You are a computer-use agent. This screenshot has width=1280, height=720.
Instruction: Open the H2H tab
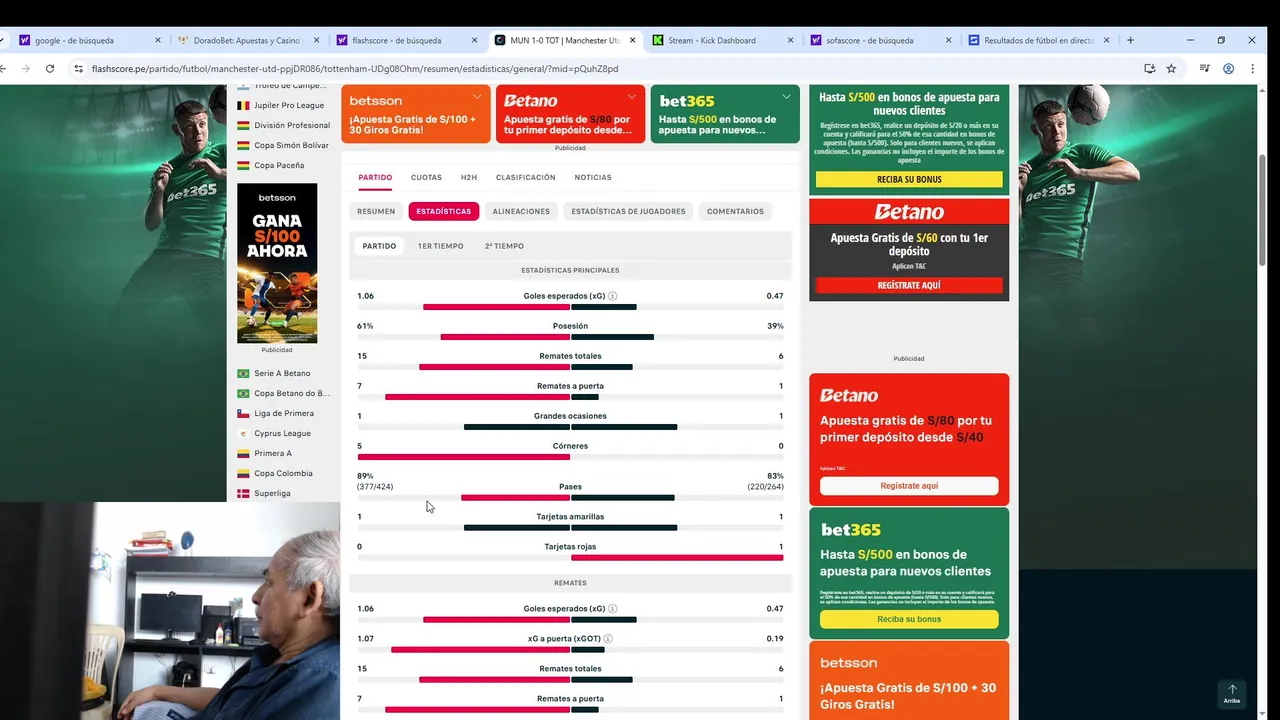click(469, 177)
